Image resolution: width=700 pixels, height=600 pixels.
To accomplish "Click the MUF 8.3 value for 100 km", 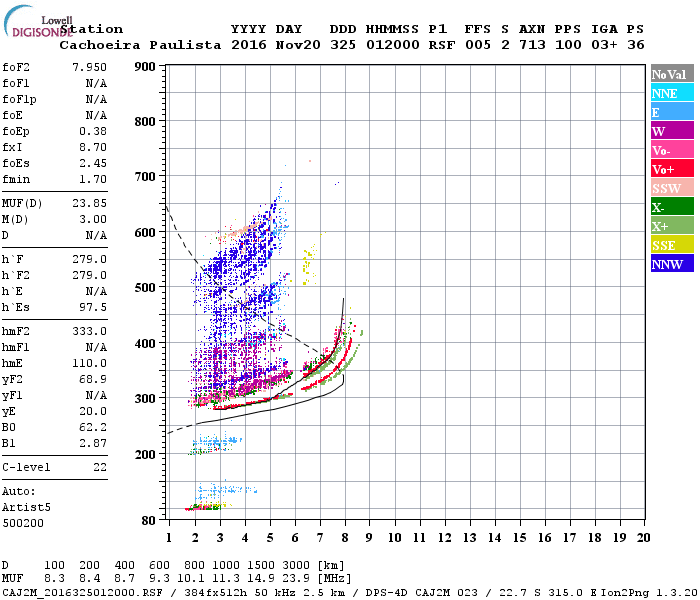I will pyautogui.click(x=54, y=579).
